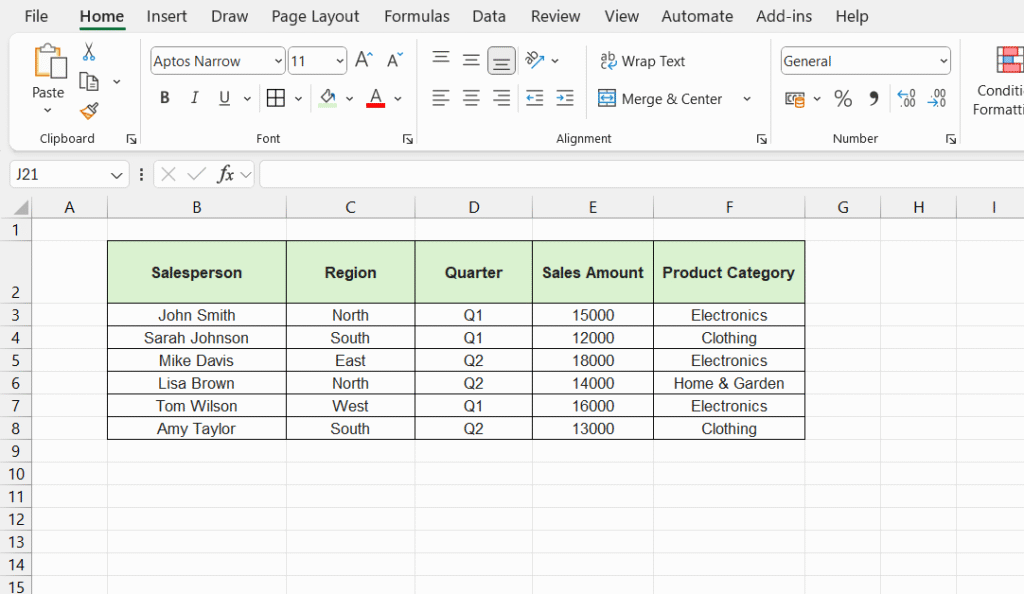Apply Center alignment to text
1024x594 pixels.
470,98
